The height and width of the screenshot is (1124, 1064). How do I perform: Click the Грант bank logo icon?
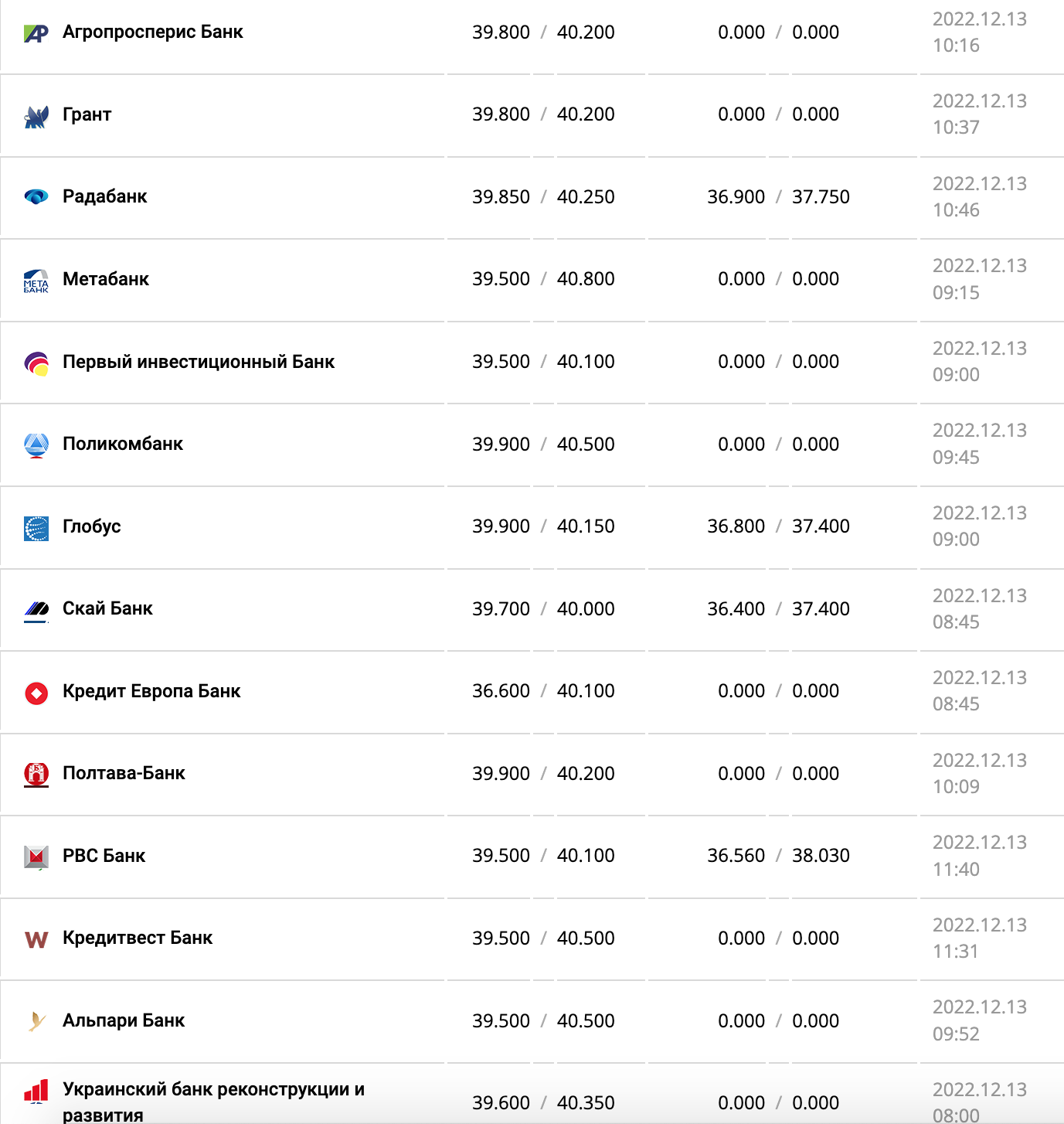coord(36,116)
